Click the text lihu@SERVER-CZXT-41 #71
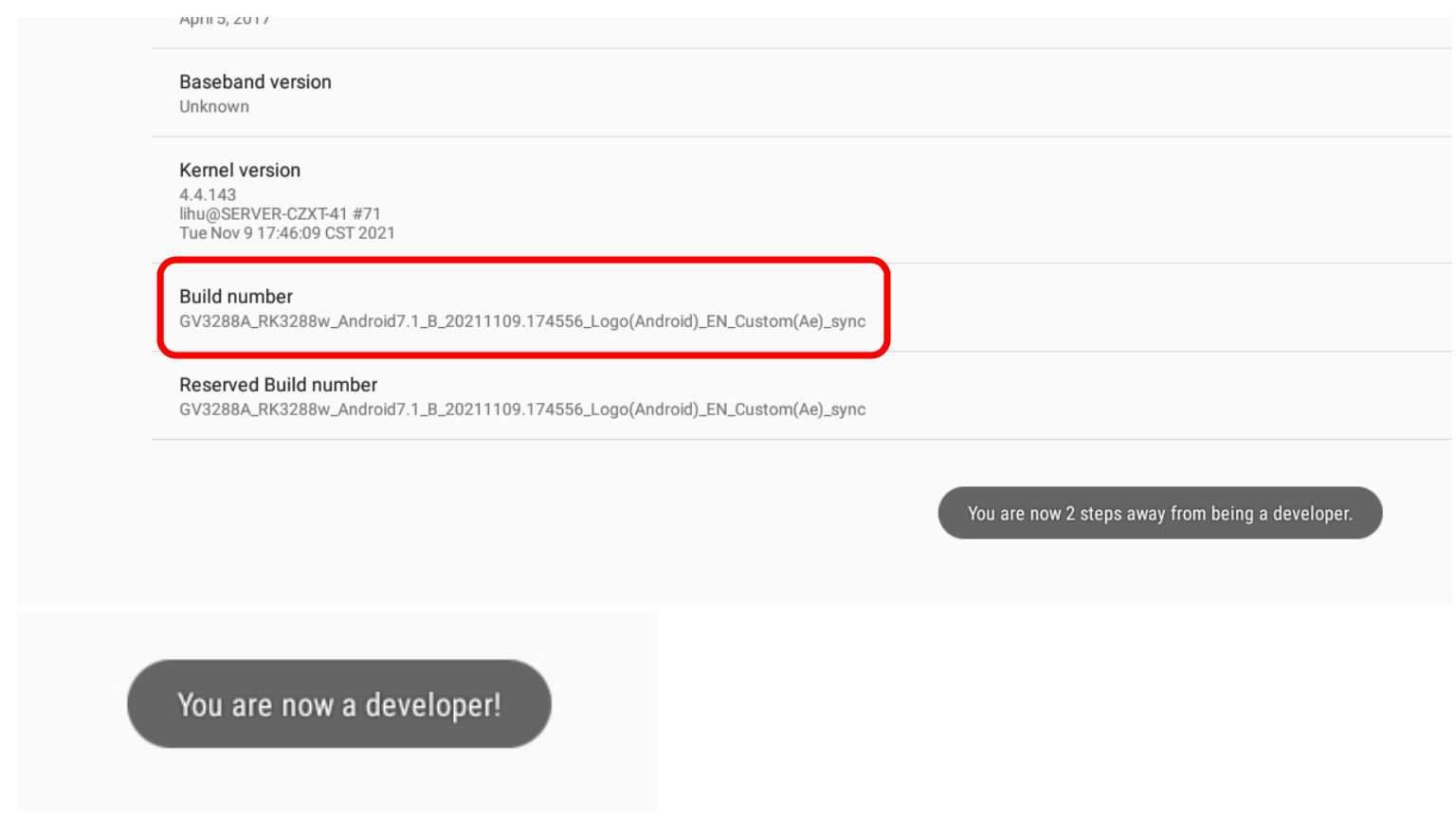Viewport: 1456px width, 819px height. coord(280,214)
